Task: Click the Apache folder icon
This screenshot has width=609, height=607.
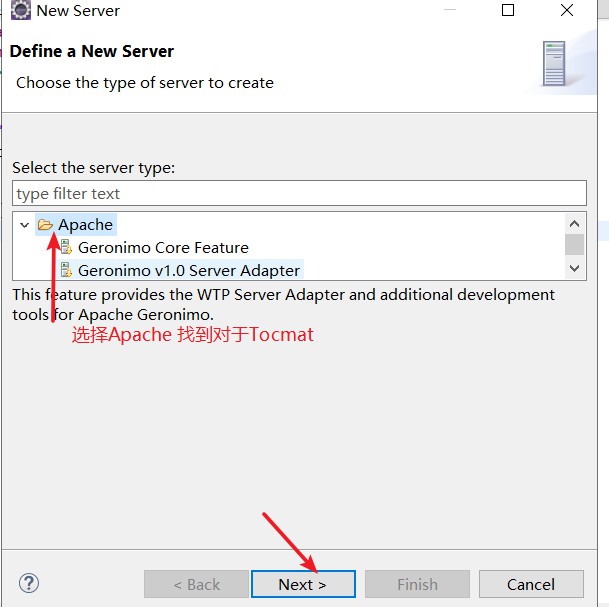Action: 45,224
